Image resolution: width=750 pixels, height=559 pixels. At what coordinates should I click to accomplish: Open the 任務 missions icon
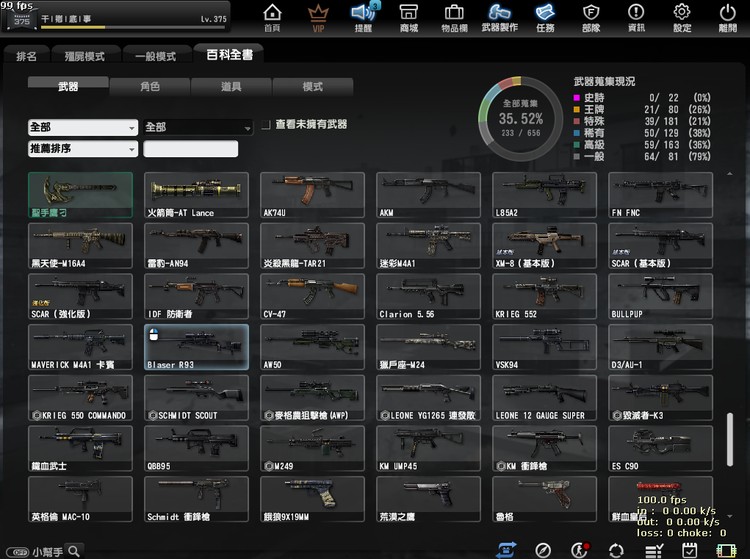coord(545,18)
